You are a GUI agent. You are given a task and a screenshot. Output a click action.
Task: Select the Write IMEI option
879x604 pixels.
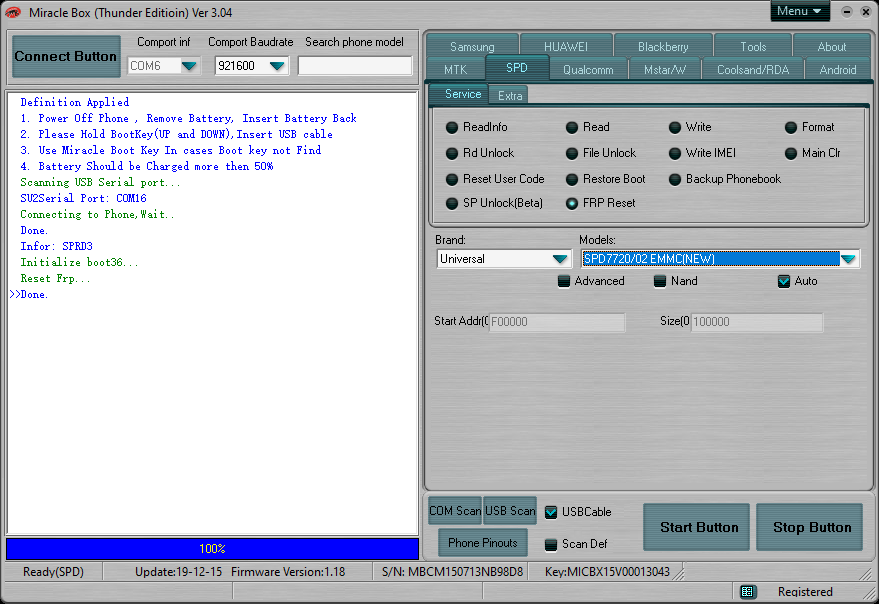coord(702,153)
